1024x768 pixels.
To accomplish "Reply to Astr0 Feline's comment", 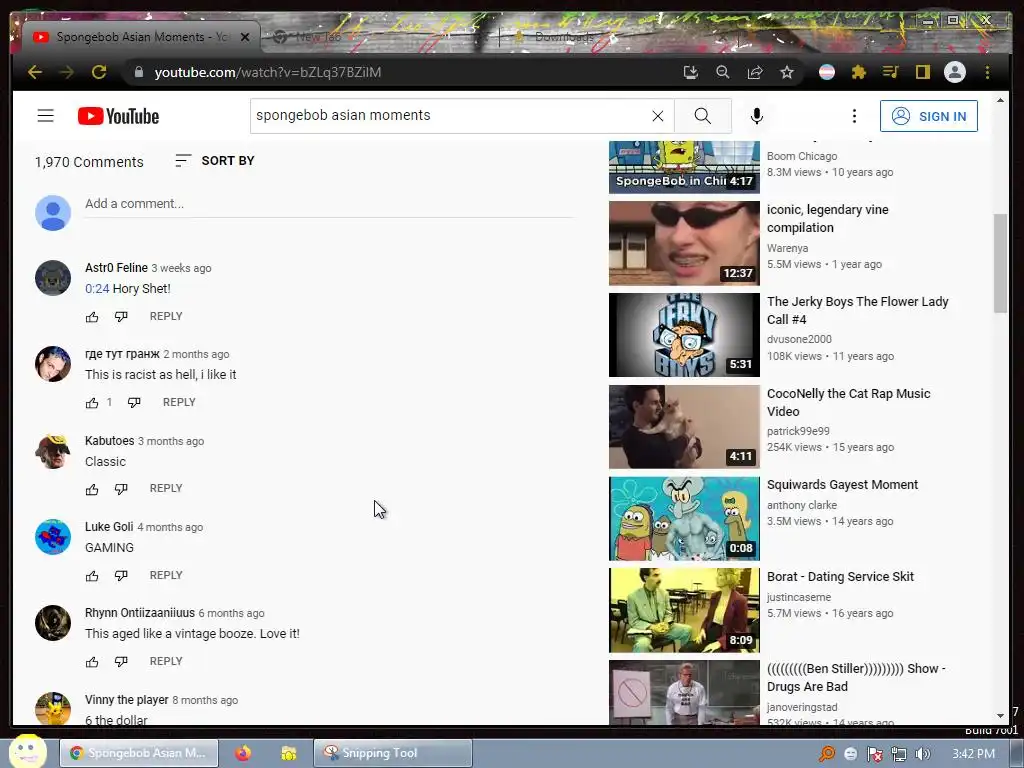I will (166, 316).
